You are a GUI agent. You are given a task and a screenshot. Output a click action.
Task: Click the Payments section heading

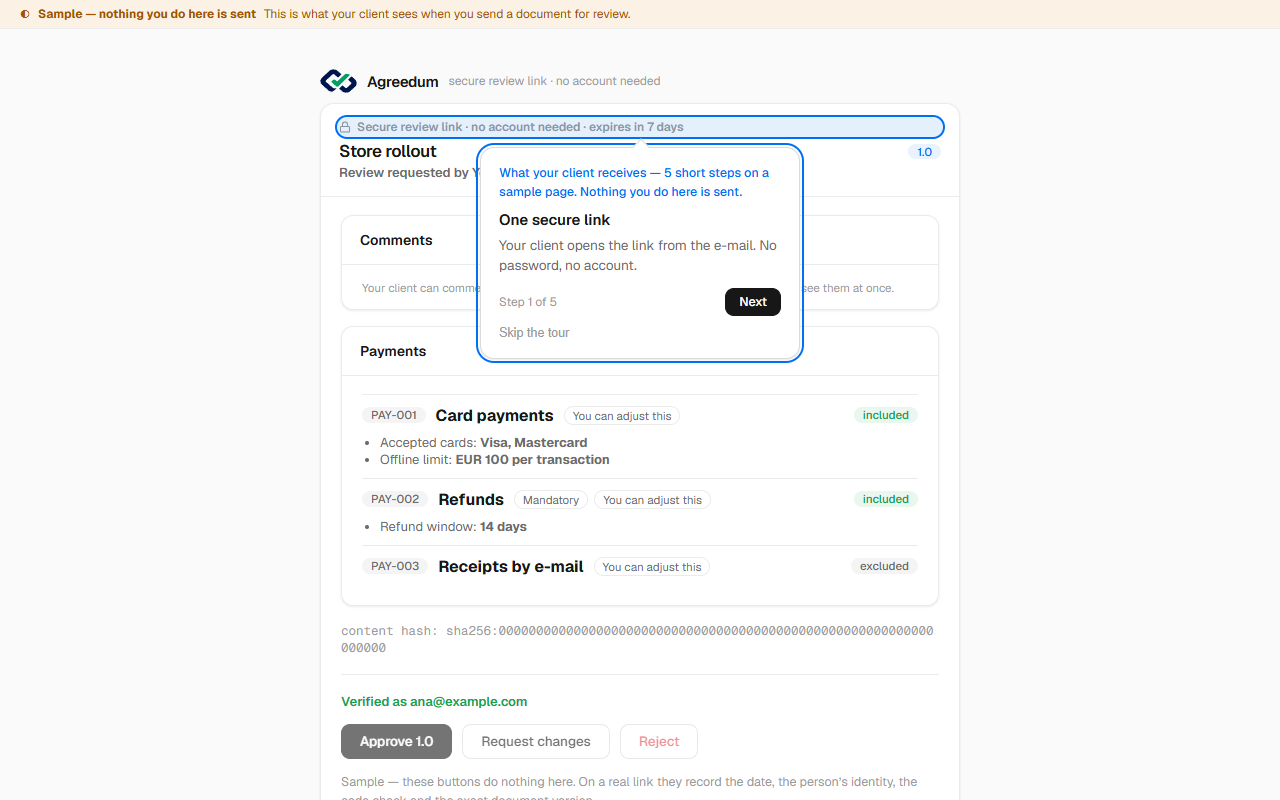393,351
